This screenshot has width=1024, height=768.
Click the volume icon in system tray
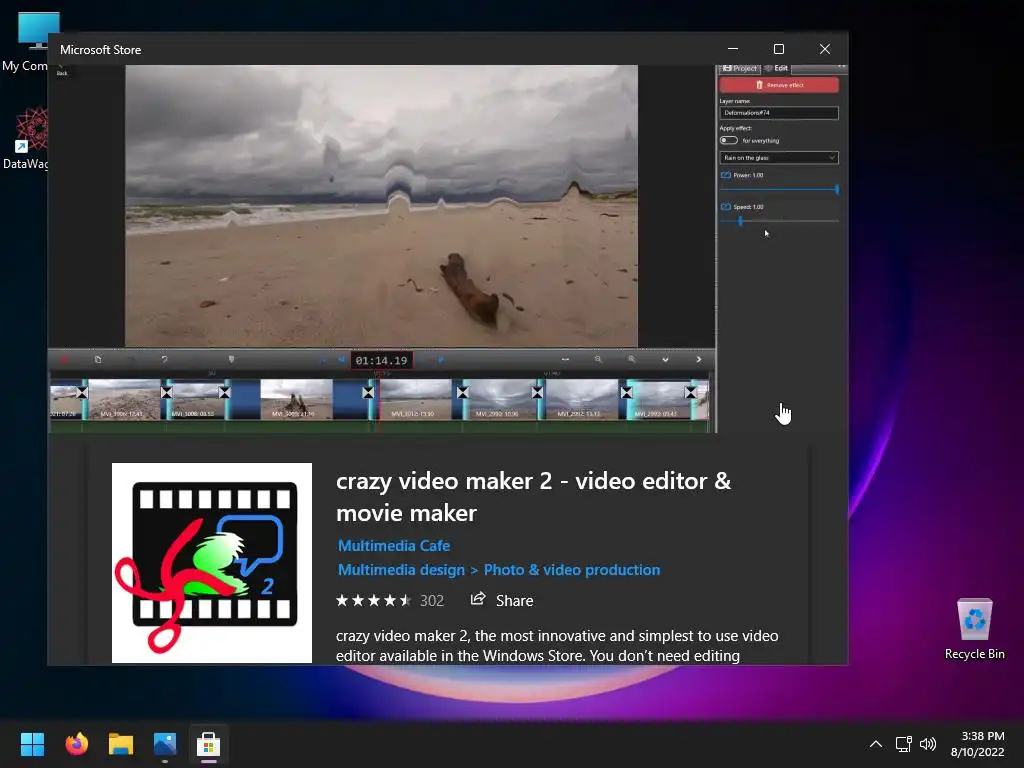pos(928,744)
